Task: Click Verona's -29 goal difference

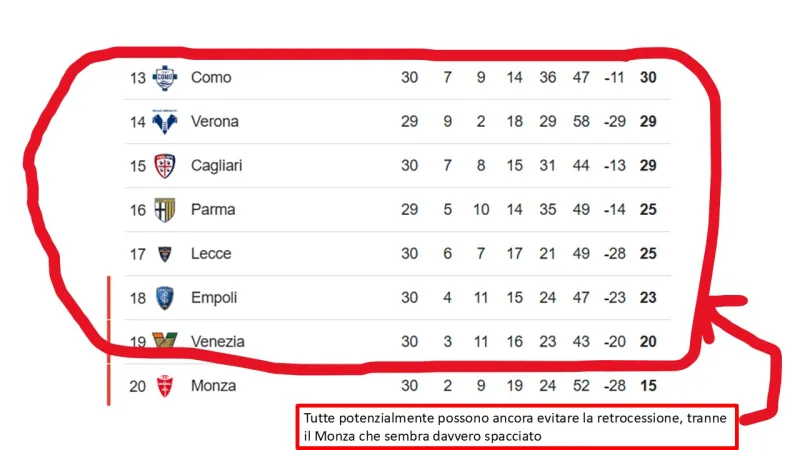Action: pyautogui.click(x=614, y=122)
